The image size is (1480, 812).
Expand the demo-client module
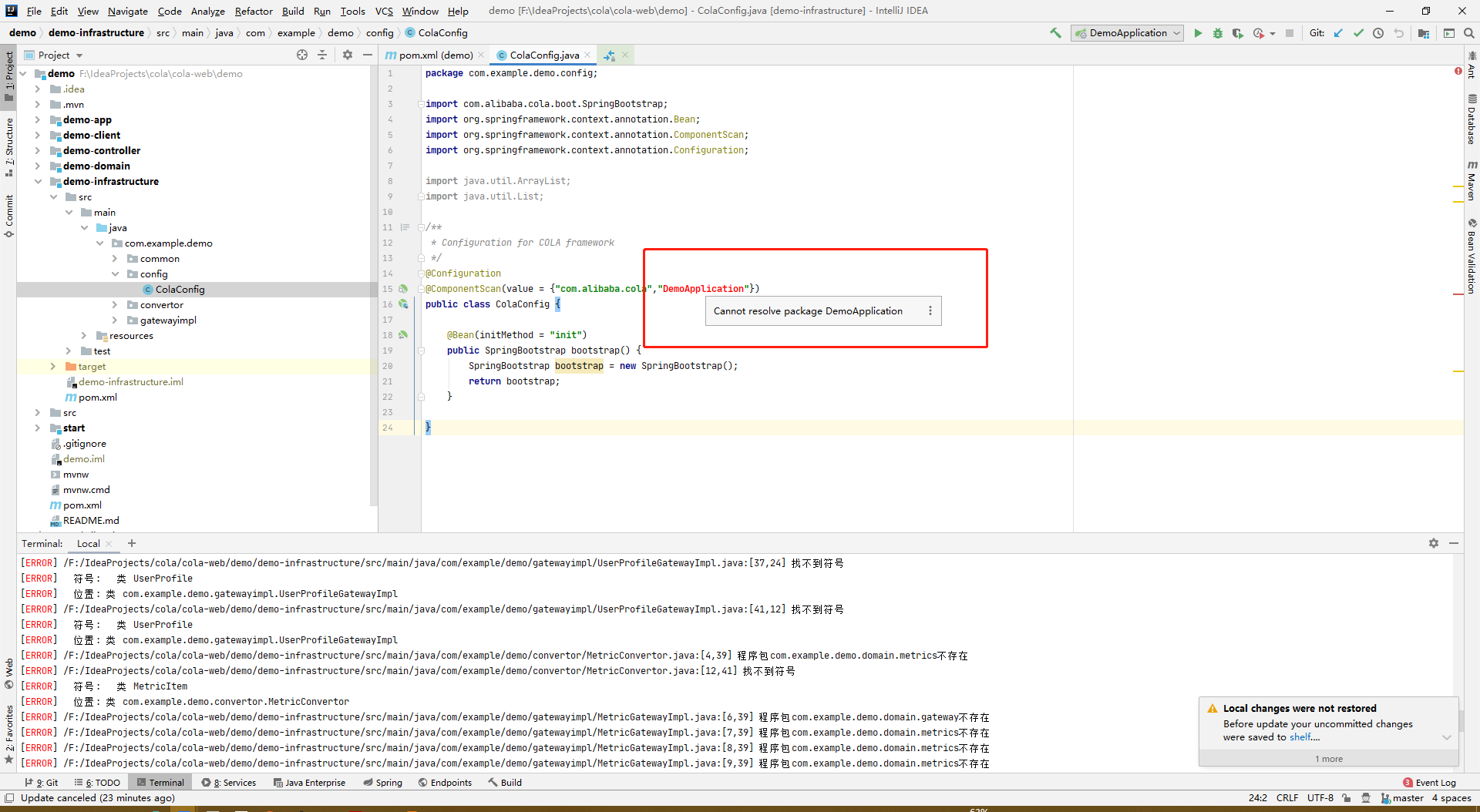pyautogui.click(x=38, y=135)
